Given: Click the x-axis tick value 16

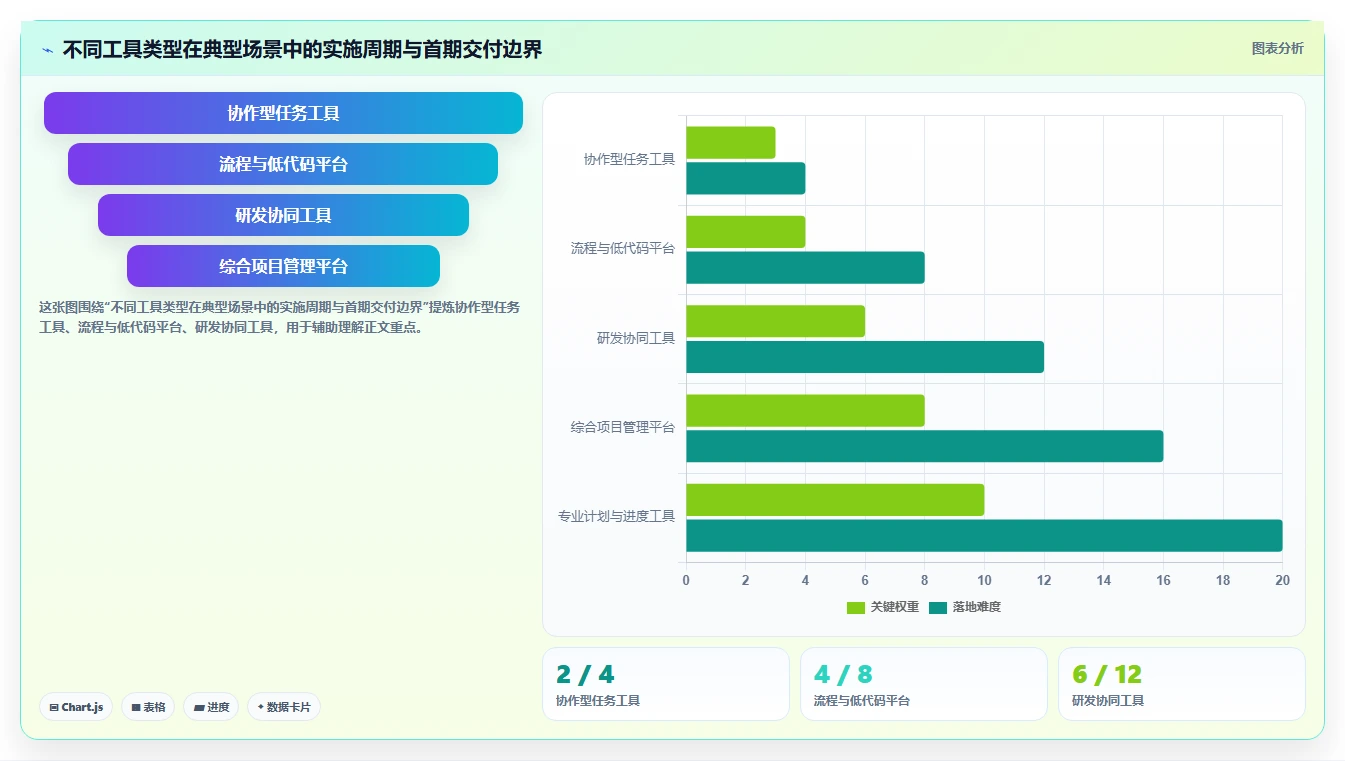Looking at the screenshot, I should [x=1163, y=580].
